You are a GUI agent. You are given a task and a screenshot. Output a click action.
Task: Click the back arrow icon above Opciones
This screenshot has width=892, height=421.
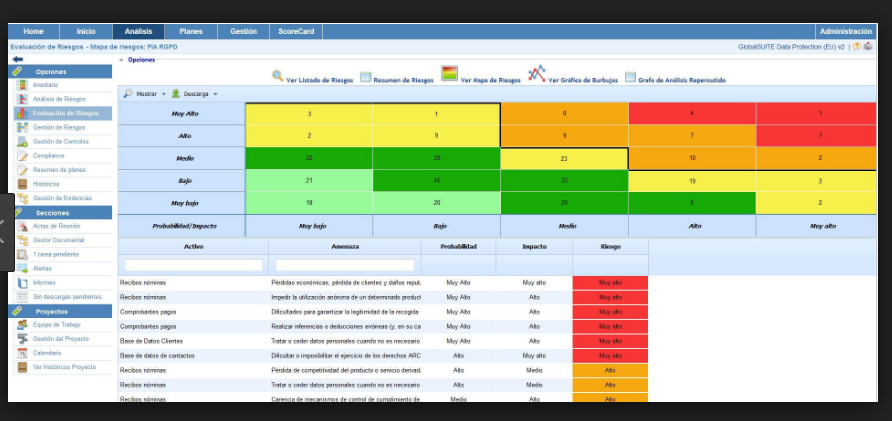pyautogui.click(x=17, y=60)
